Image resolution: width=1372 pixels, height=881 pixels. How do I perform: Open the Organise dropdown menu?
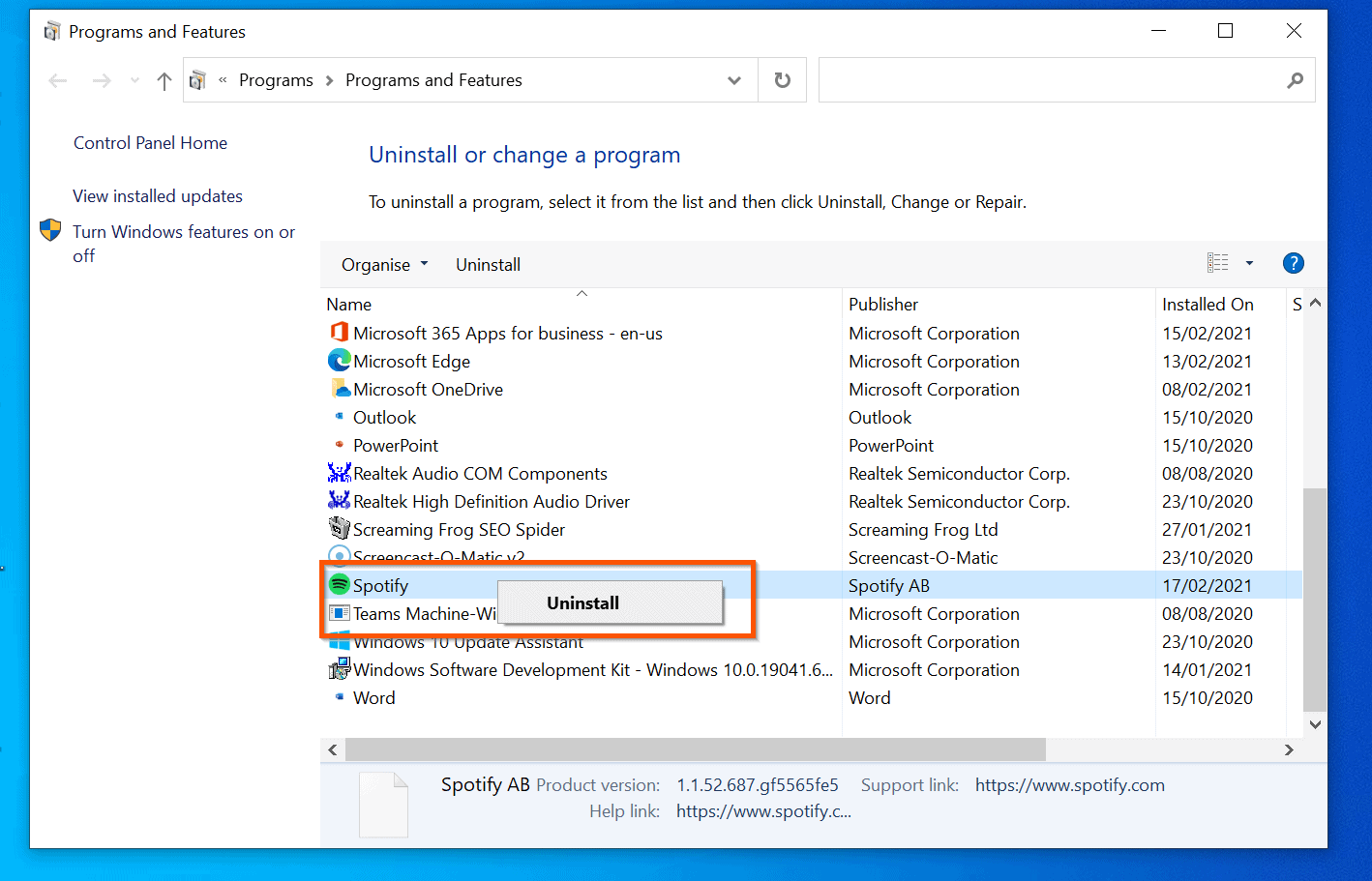pos(384,265)
